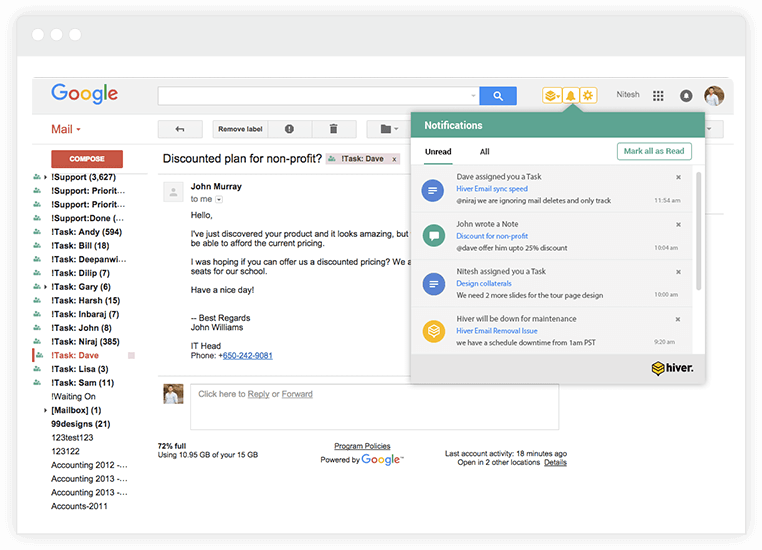The height and width of the screenshot is (550, 762).
Task: Open !Task: Inbaraj (7) label
Action: pyautogui.click(x=85, y=314)
